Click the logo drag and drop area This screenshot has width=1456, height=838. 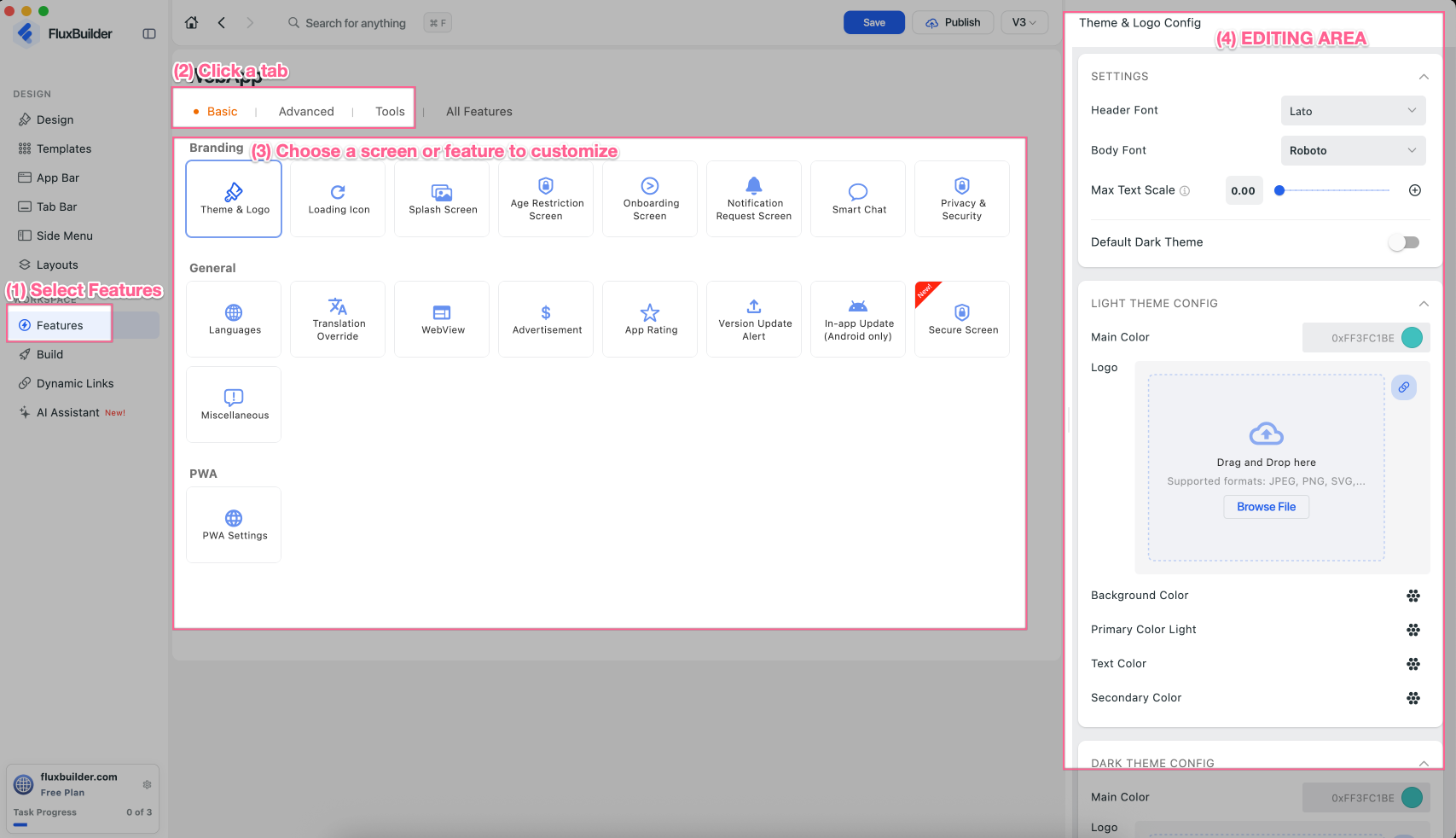pyautogui.click(x=1266, y=468)
